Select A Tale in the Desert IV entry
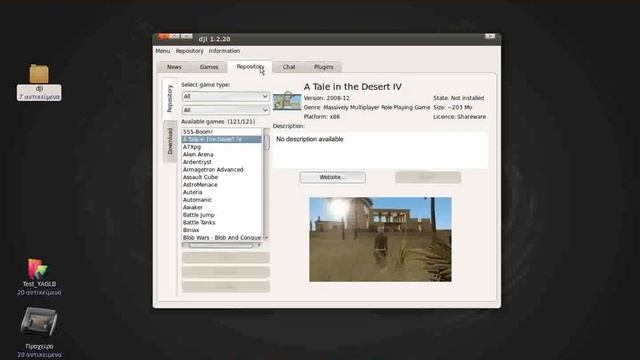This screenshot has height=360, width=640. coord(222,139)
